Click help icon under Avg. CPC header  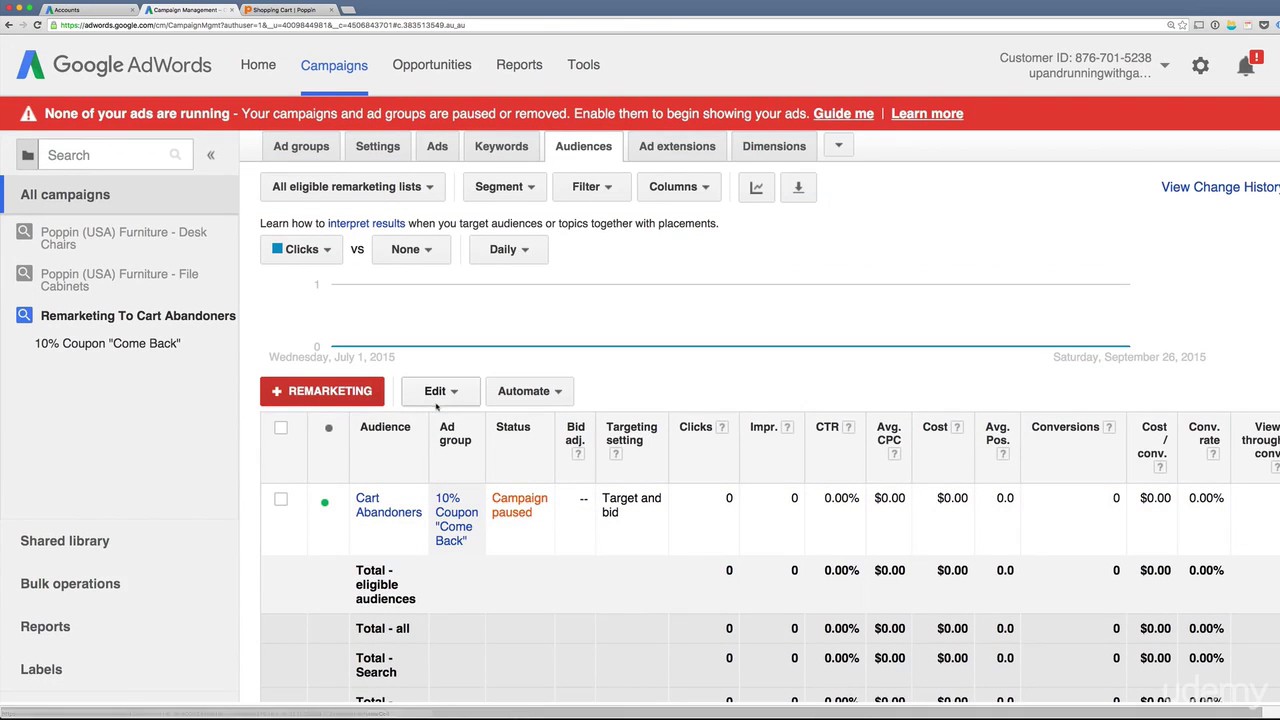(x=893, y=454)
